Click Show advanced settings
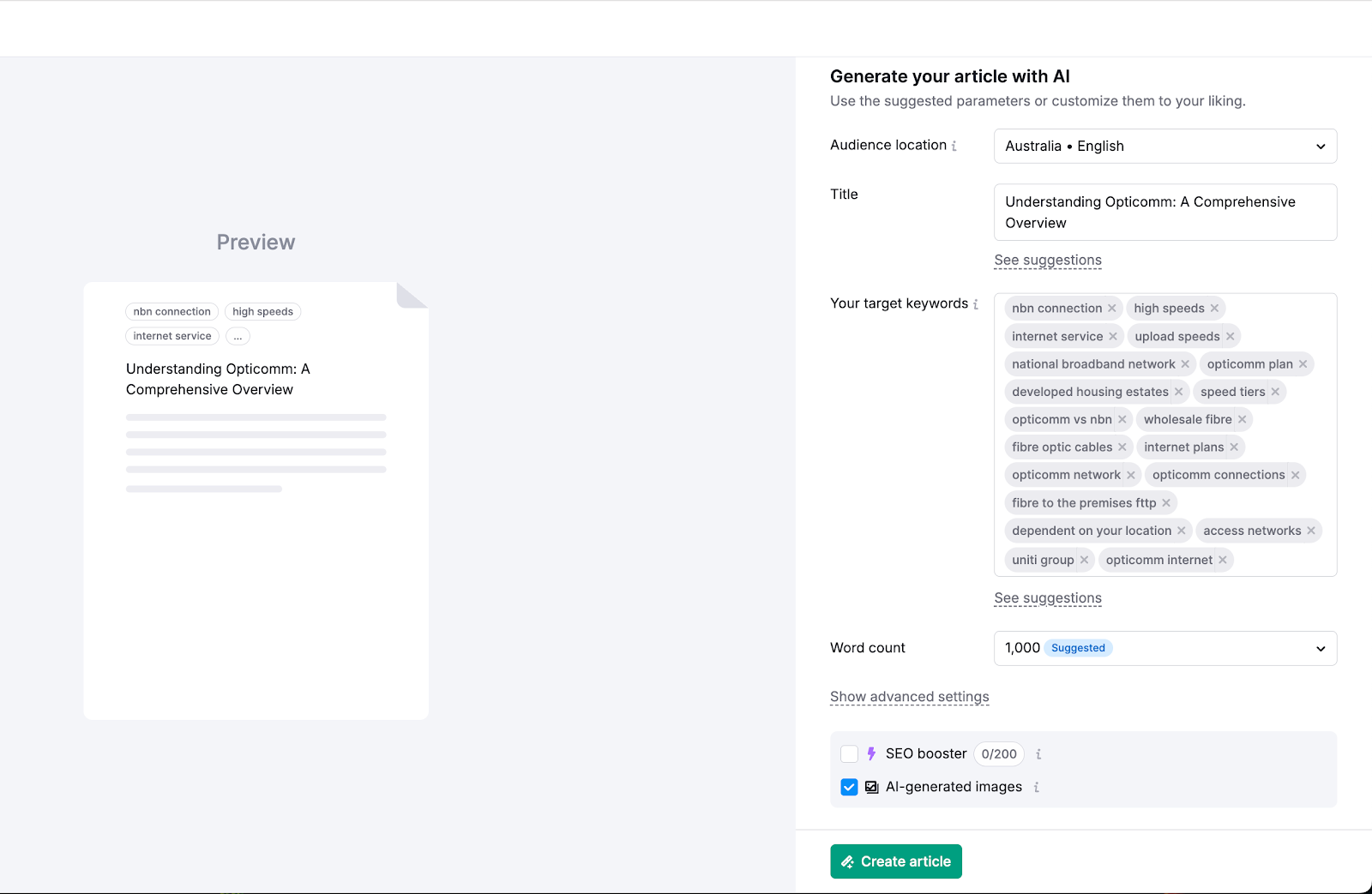Viewport: 1372px width, 894px height. click(x=909, y=697)
